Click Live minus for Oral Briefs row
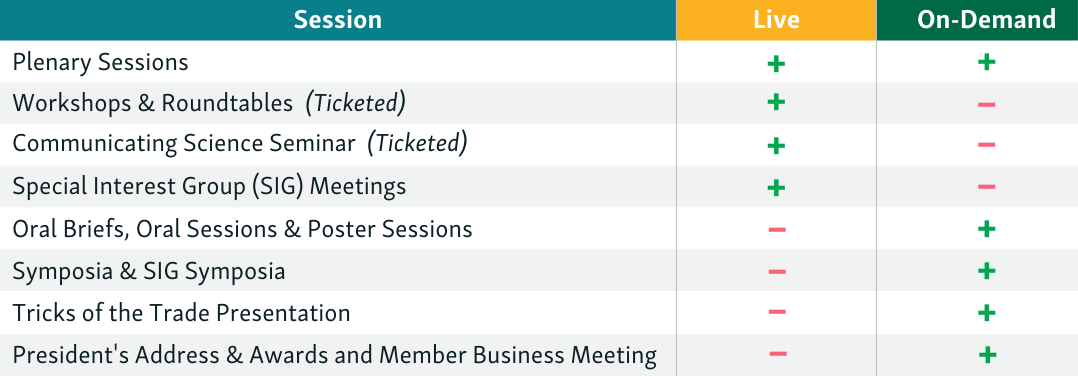The width and height of the screenshot is (1078, 376). pyautogui.click(x=777, y=229)
